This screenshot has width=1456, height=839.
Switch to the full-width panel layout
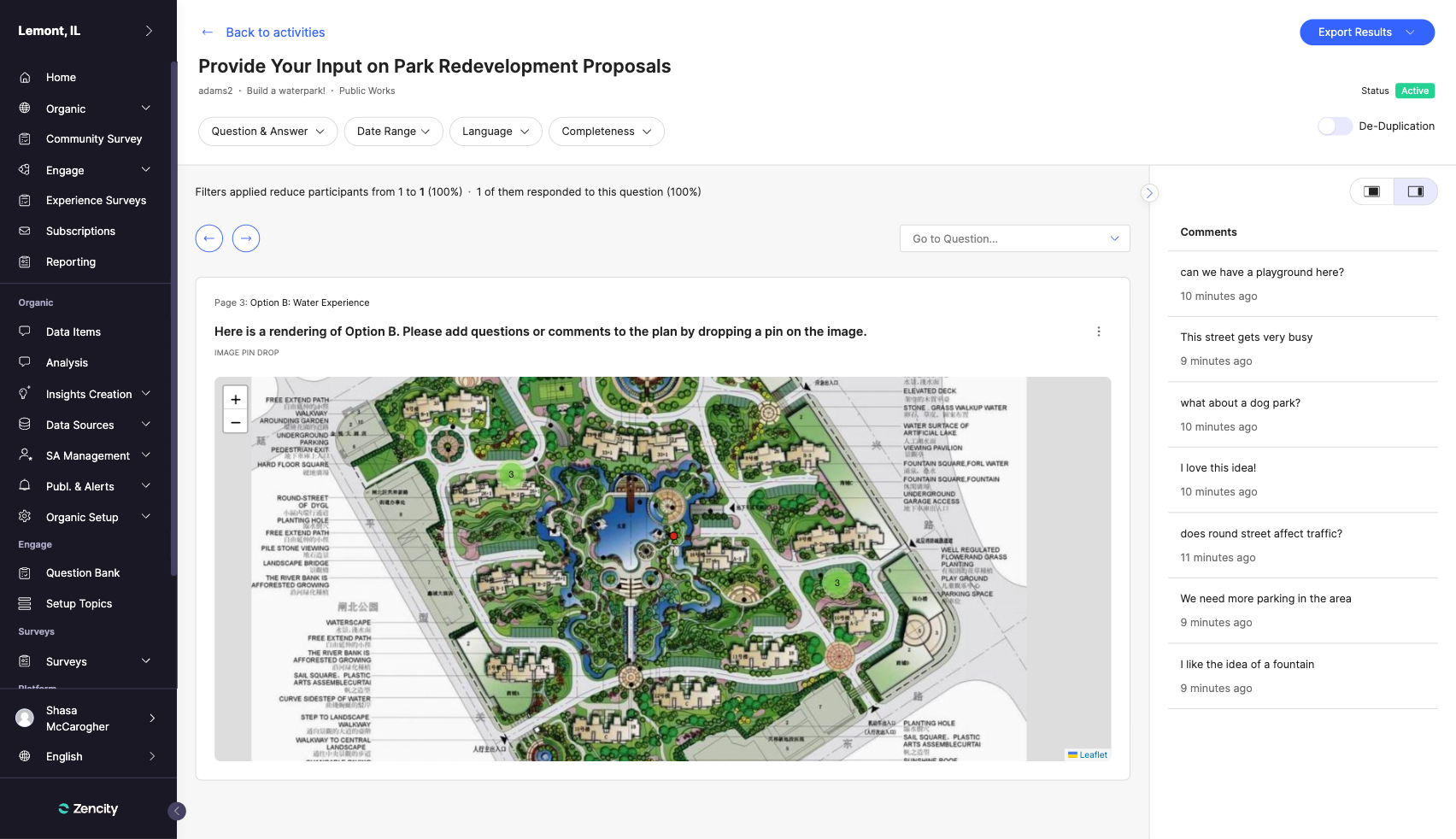coord(1372,191)
